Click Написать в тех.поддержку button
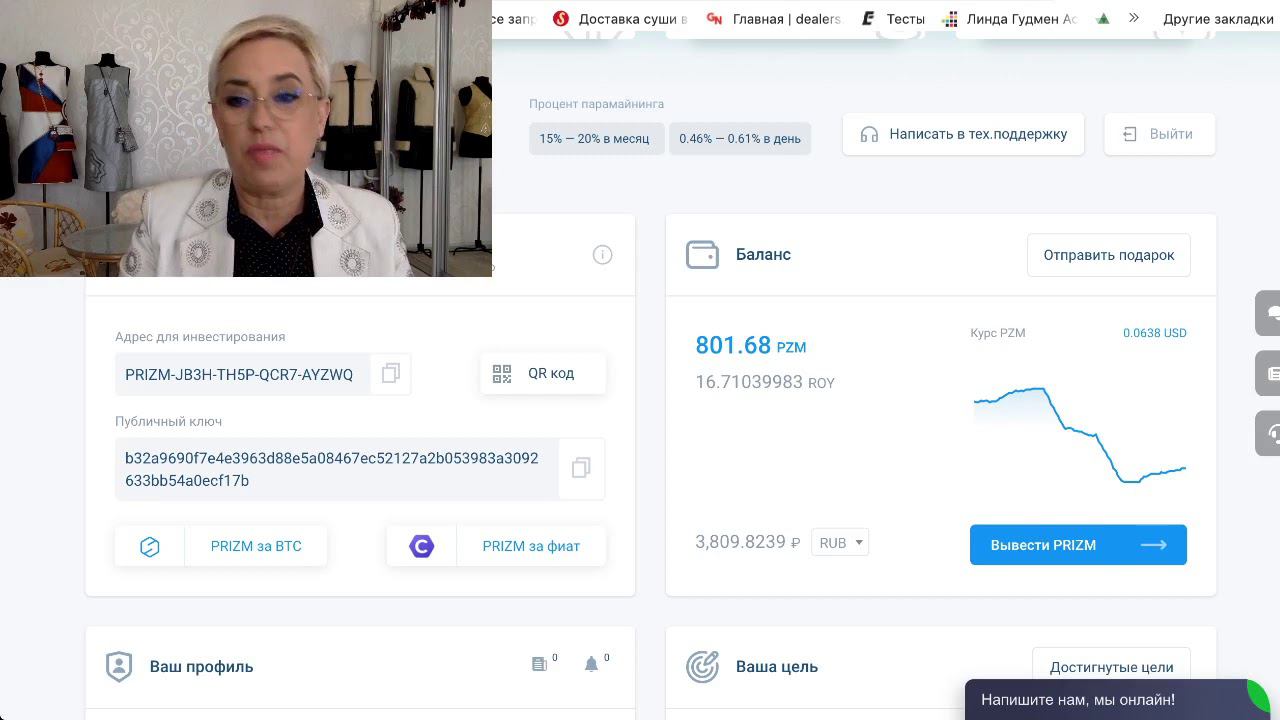The width and height of the screenshot is (1280, 720). [x=963, y=134]
